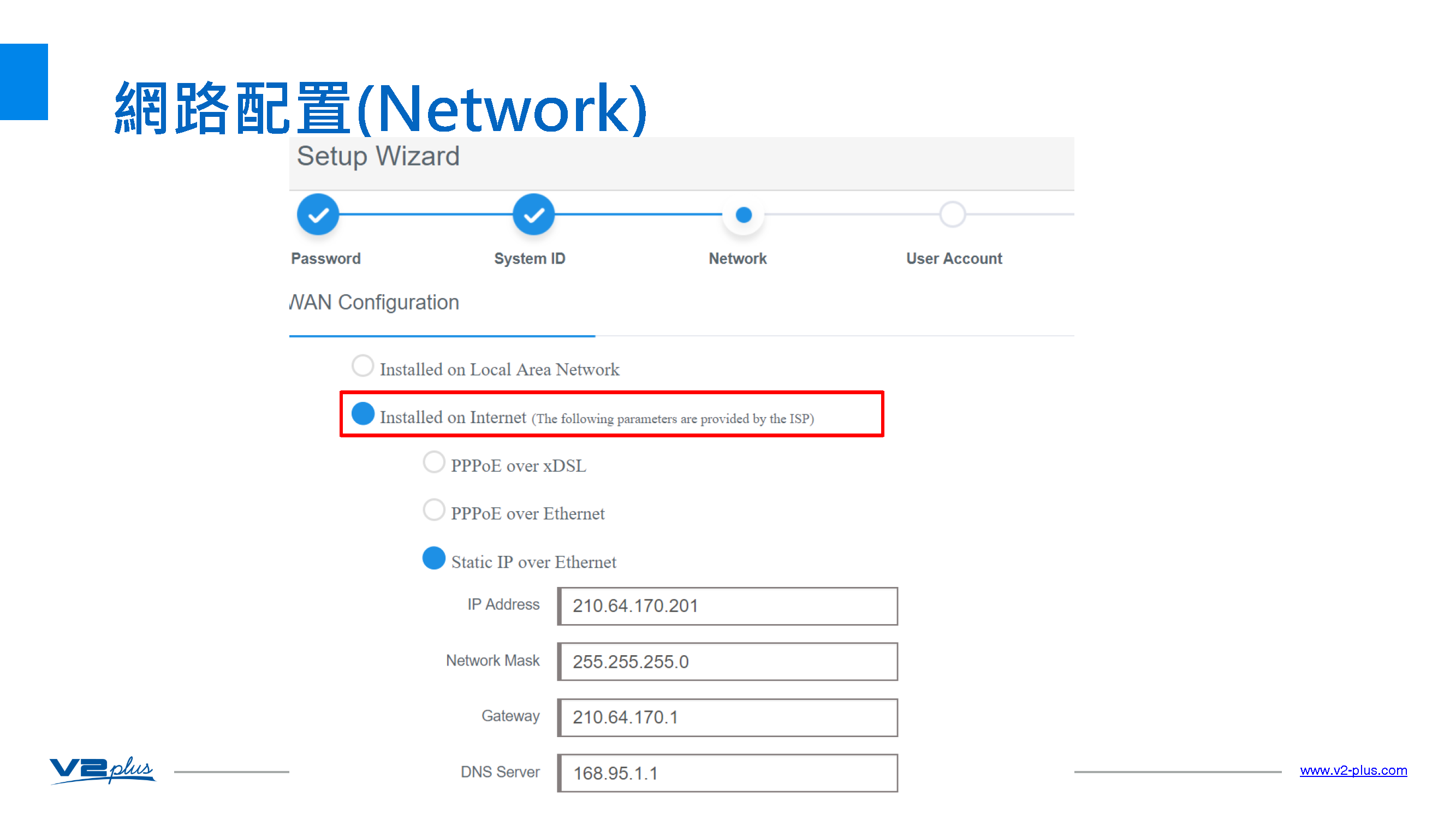Click the System ID step label

[530, 258]
